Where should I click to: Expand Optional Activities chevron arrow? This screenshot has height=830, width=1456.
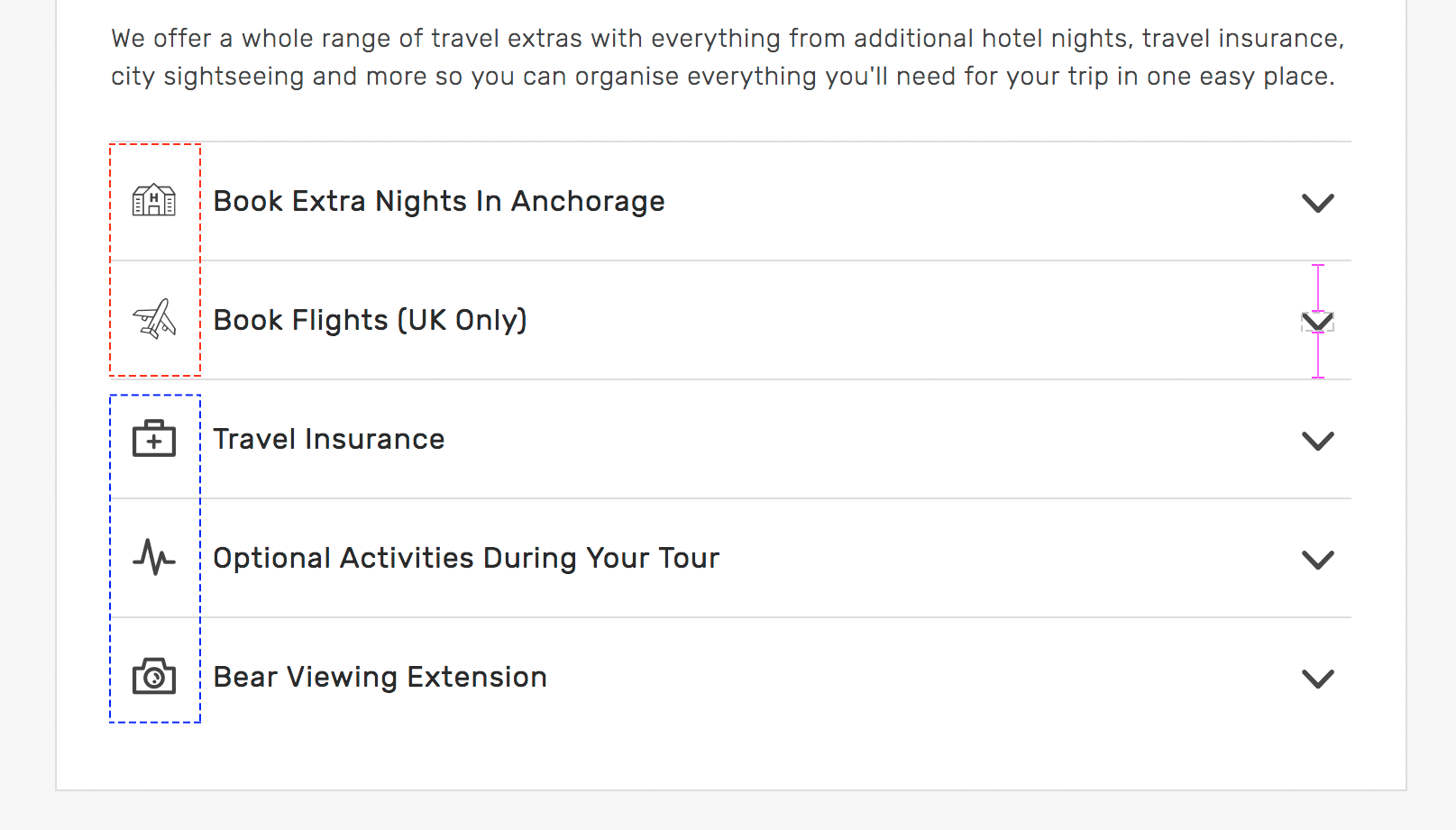pos(1318,560)
